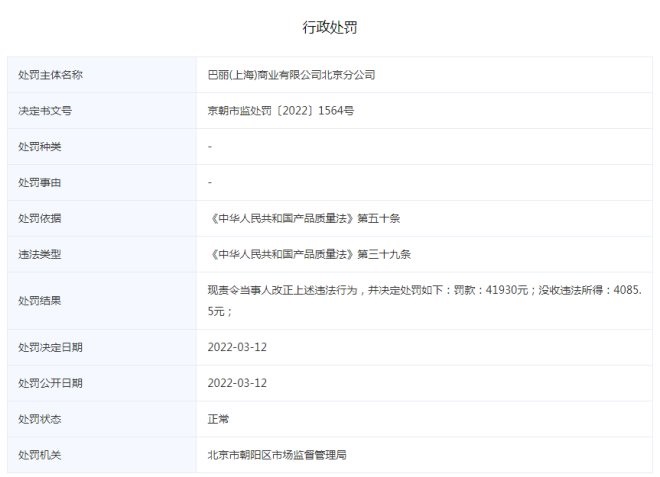This screenshot has width=660, height=477.
Task: Click the 处罚事由 label cell
Action: coord(40,183)
